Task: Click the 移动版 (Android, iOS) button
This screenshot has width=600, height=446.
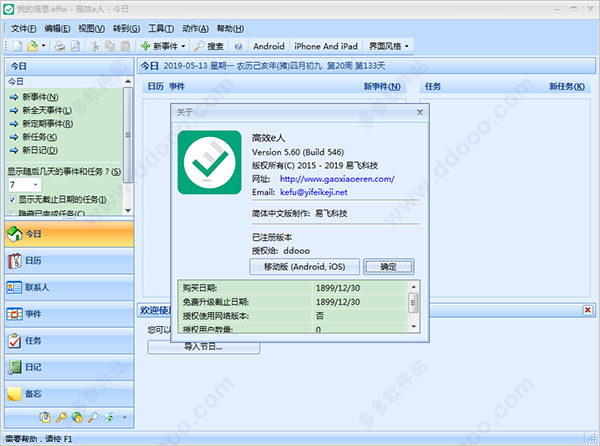Action: point(304,267)
